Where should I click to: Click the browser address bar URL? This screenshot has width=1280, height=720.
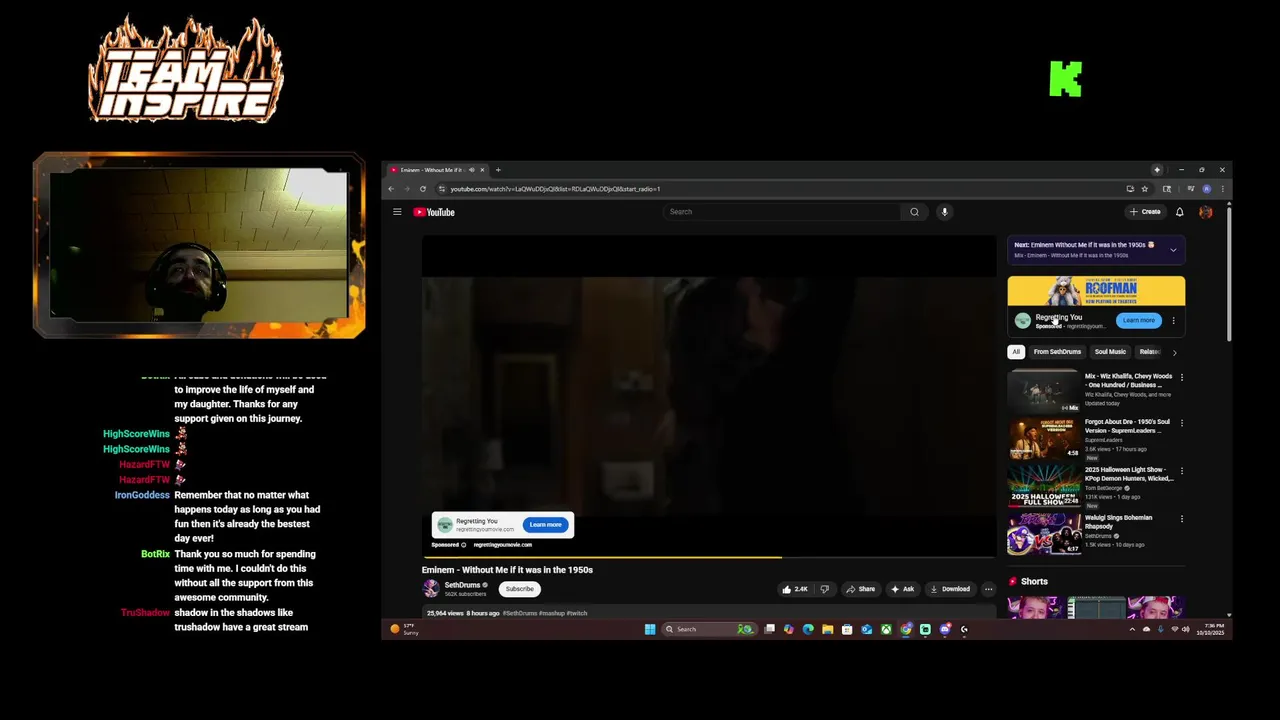click(555, 189)
